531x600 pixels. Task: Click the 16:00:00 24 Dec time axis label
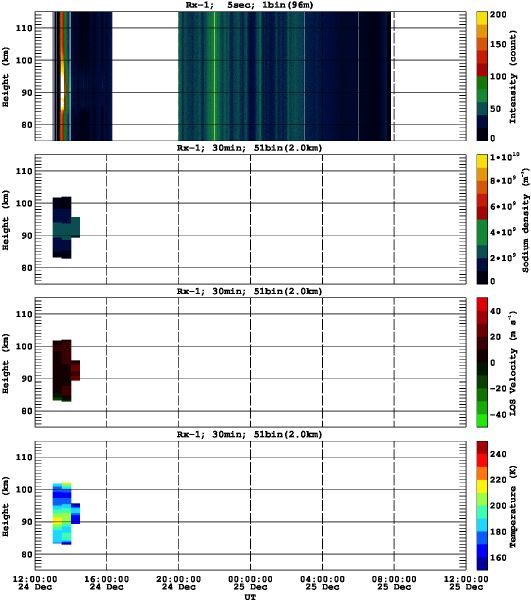pos(106,583)
